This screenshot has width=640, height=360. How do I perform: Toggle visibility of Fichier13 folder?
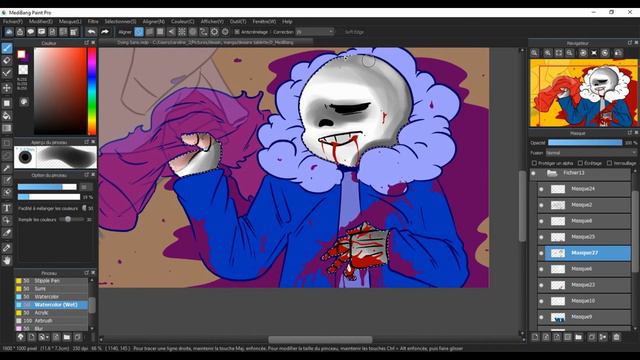[533, 173]
